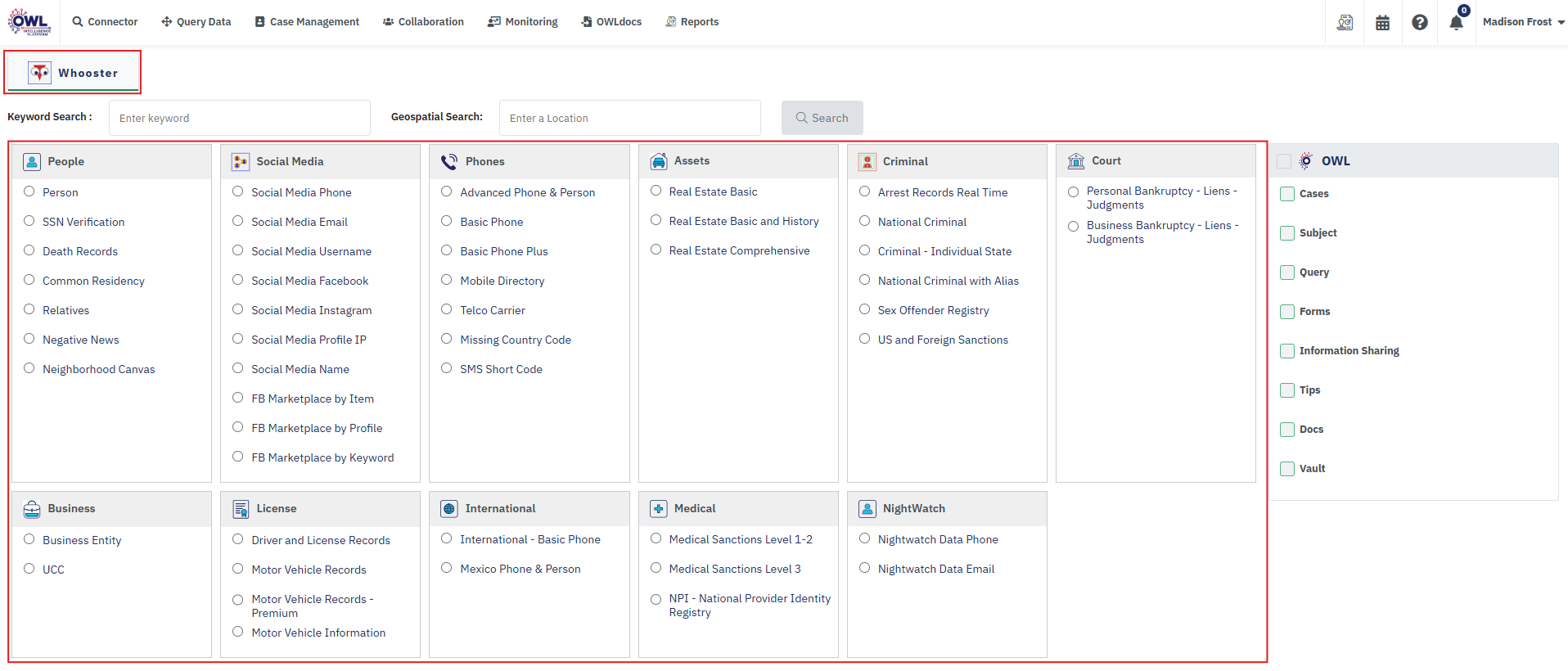Click the Court building icon

1076,161
